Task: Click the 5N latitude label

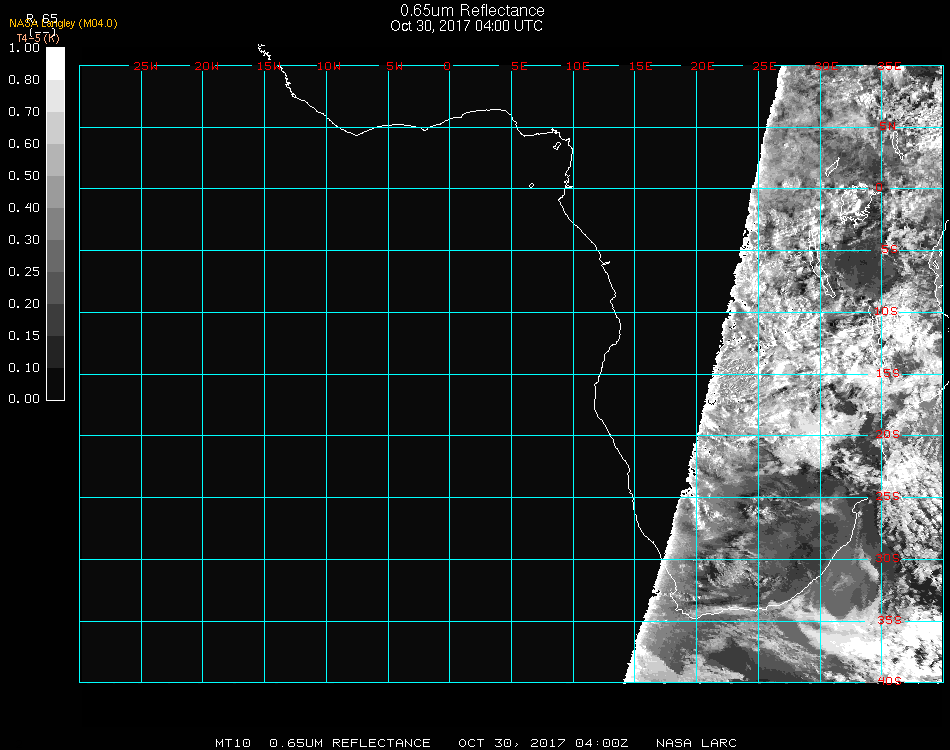Action: (x=887, y=126)
